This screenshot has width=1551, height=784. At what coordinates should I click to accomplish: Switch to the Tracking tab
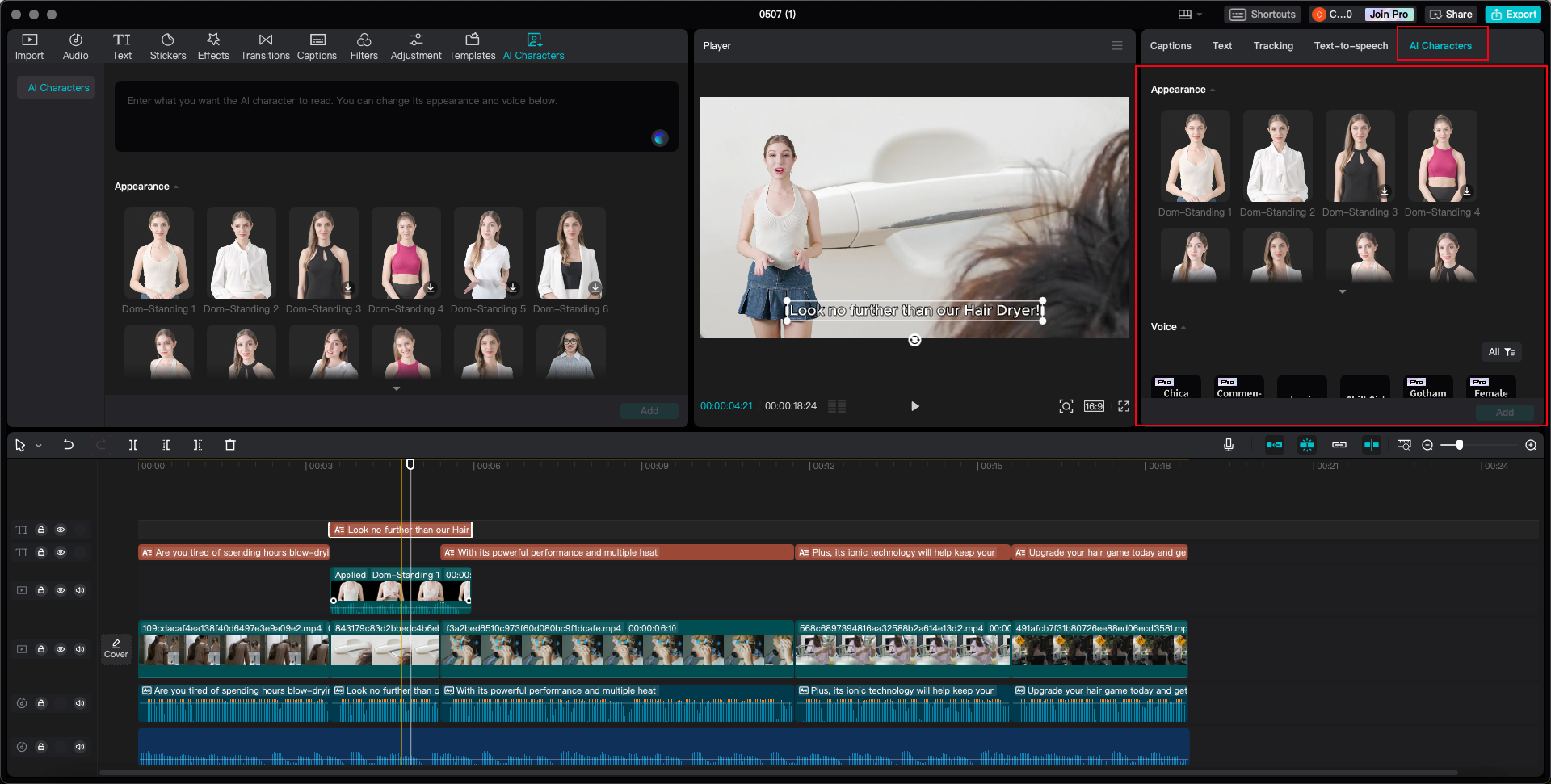tap(1272, 46)
